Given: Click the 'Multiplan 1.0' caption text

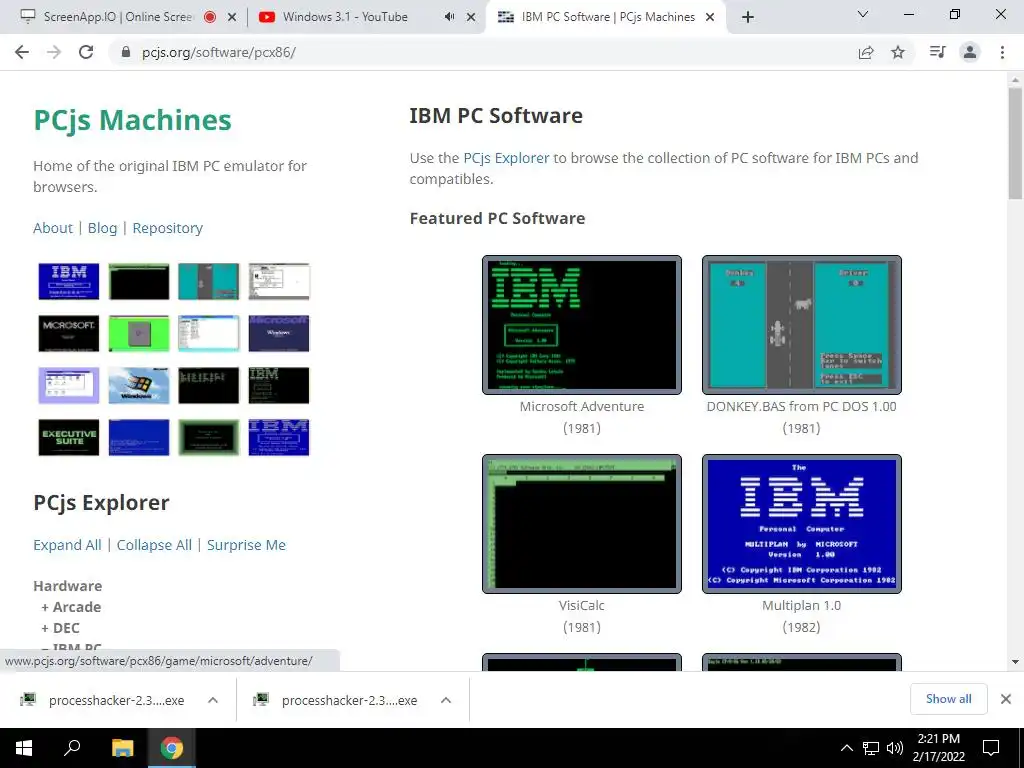Looking at the screenshot, I should 801,605.
